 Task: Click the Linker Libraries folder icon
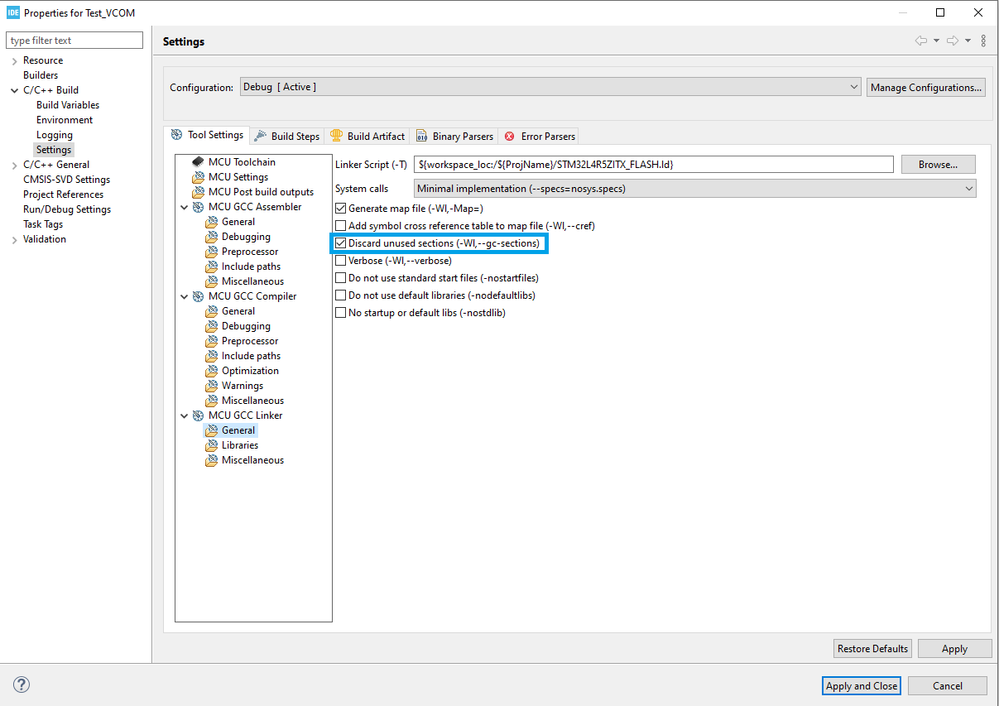(x=212, y=445)
